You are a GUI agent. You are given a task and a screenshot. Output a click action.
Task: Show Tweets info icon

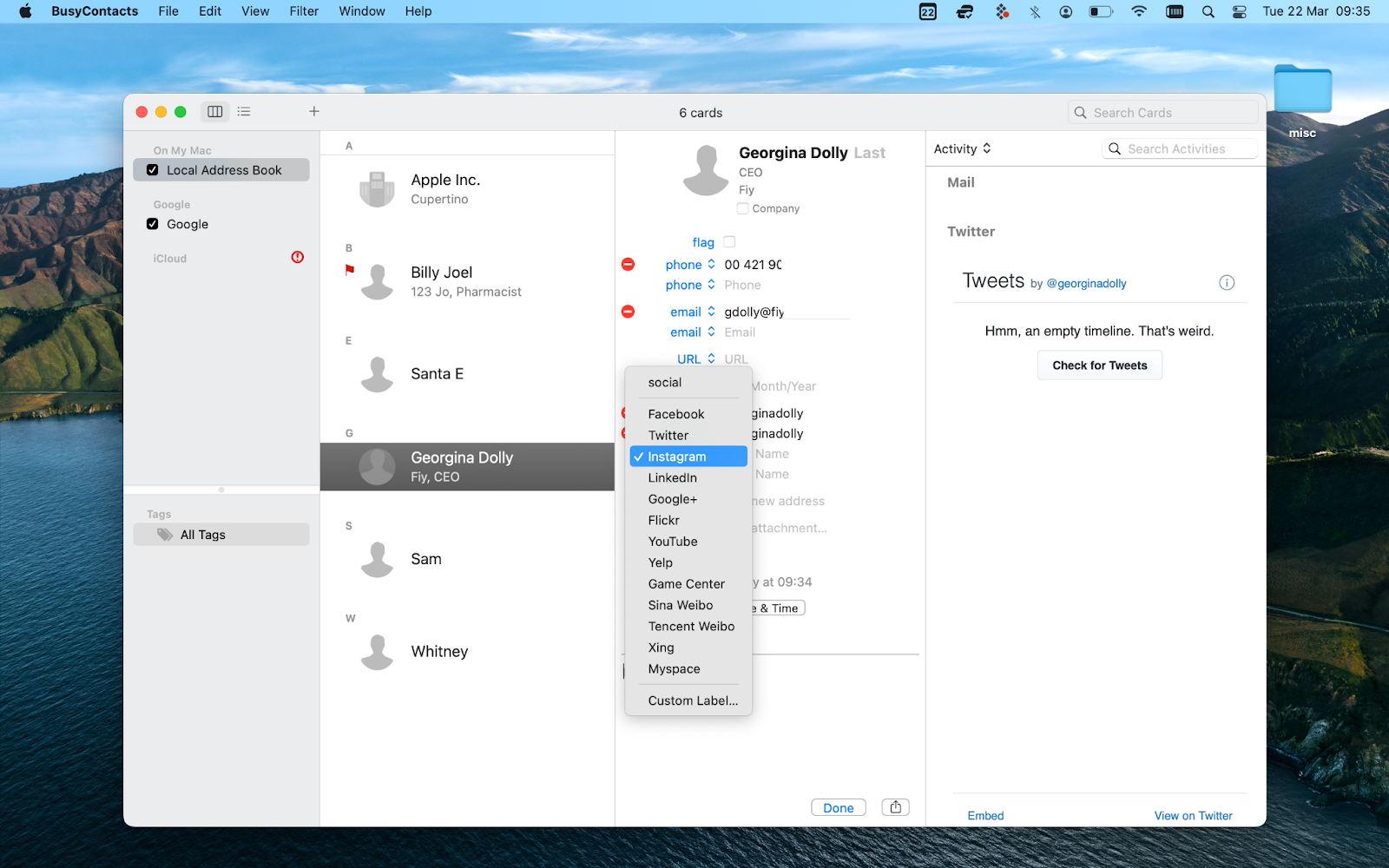[1227, 282]
